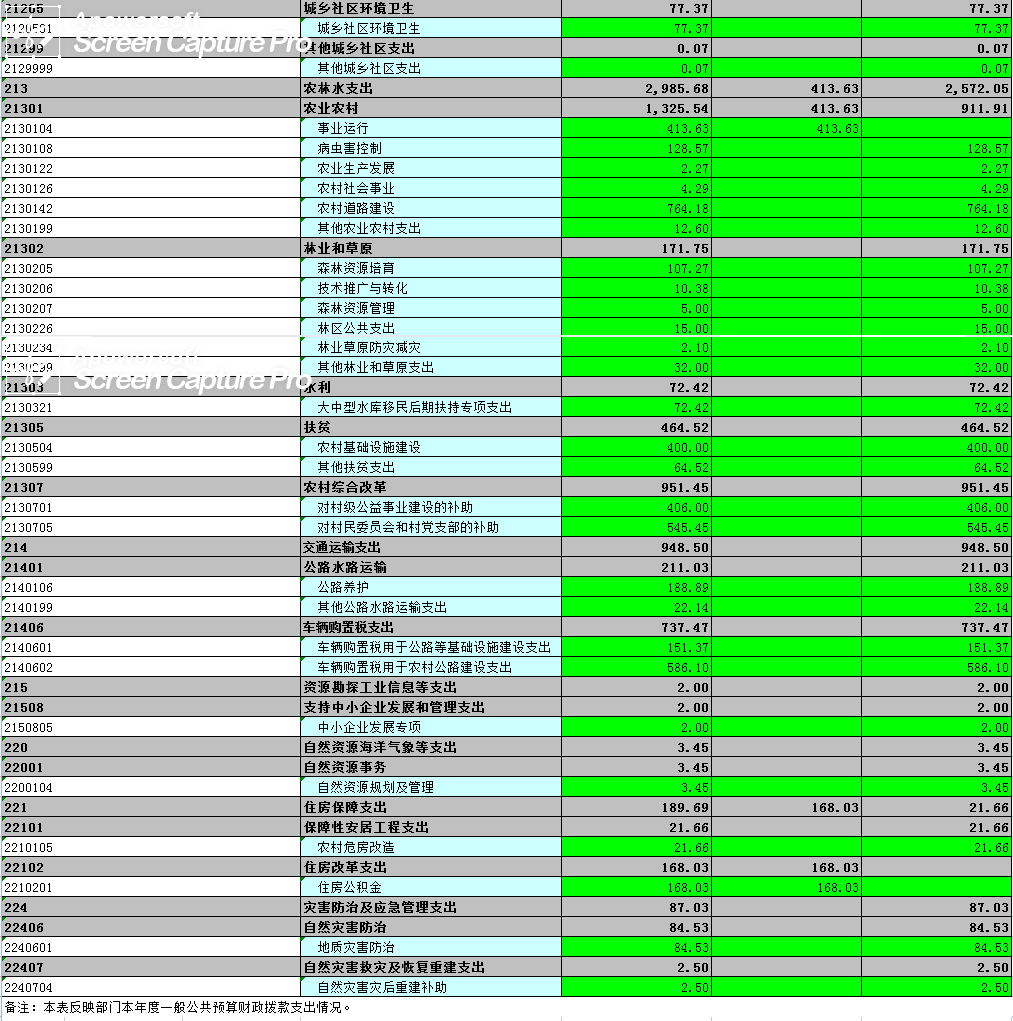Select the 住房改革支出 subcategory name
This screenshot has height=1021, width=1013.
click(x=431, y=867)
